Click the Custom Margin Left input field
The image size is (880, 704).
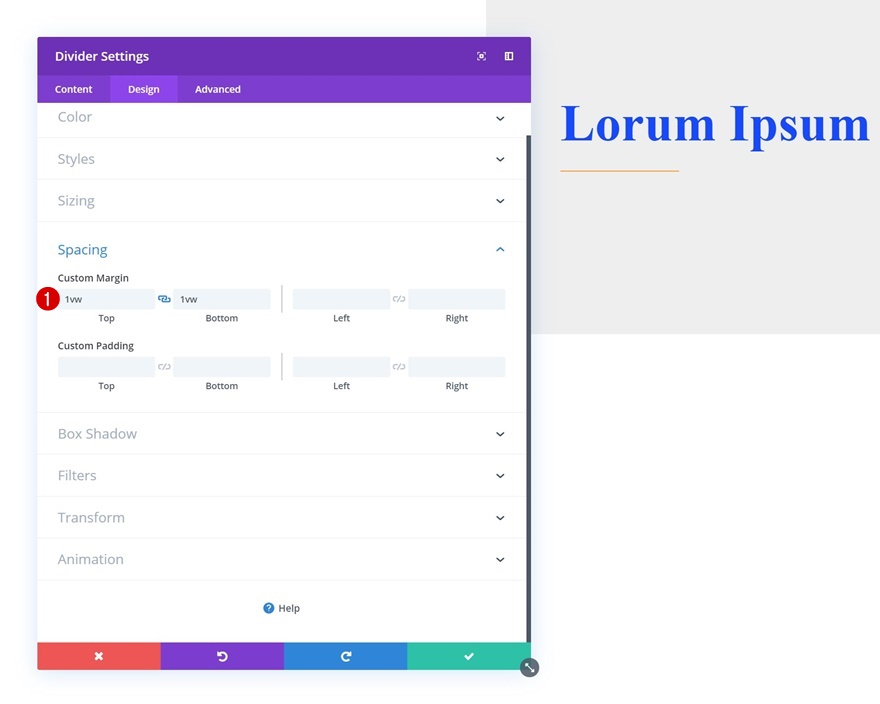point(341,299)
